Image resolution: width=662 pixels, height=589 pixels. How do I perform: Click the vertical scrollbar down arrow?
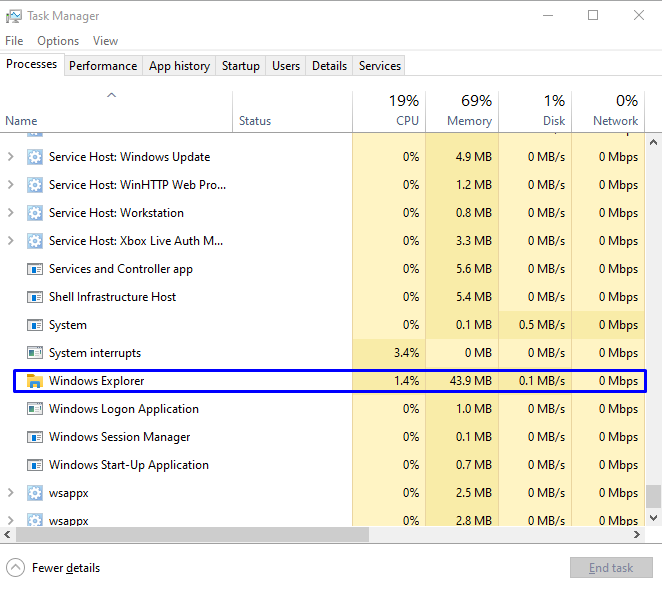coord(653,518)
